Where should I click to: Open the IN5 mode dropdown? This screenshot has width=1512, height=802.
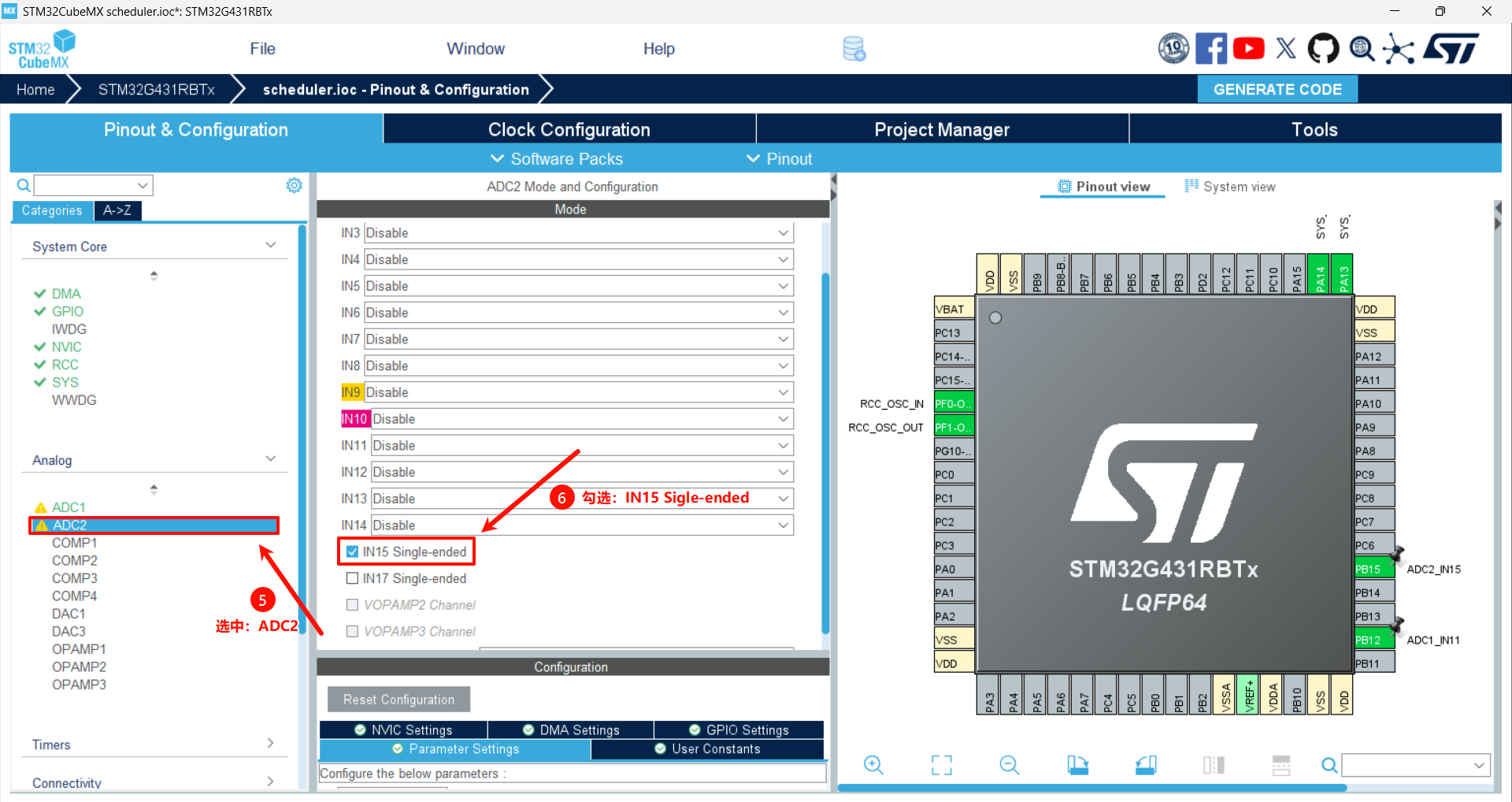pos(579,286)
